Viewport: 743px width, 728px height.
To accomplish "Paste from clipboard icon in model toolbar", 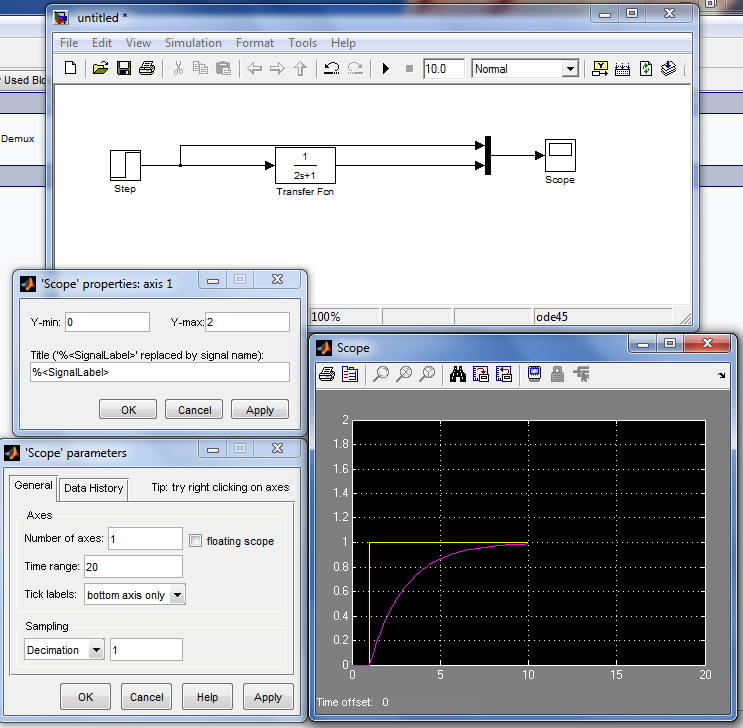I will (x=223, y=69).
